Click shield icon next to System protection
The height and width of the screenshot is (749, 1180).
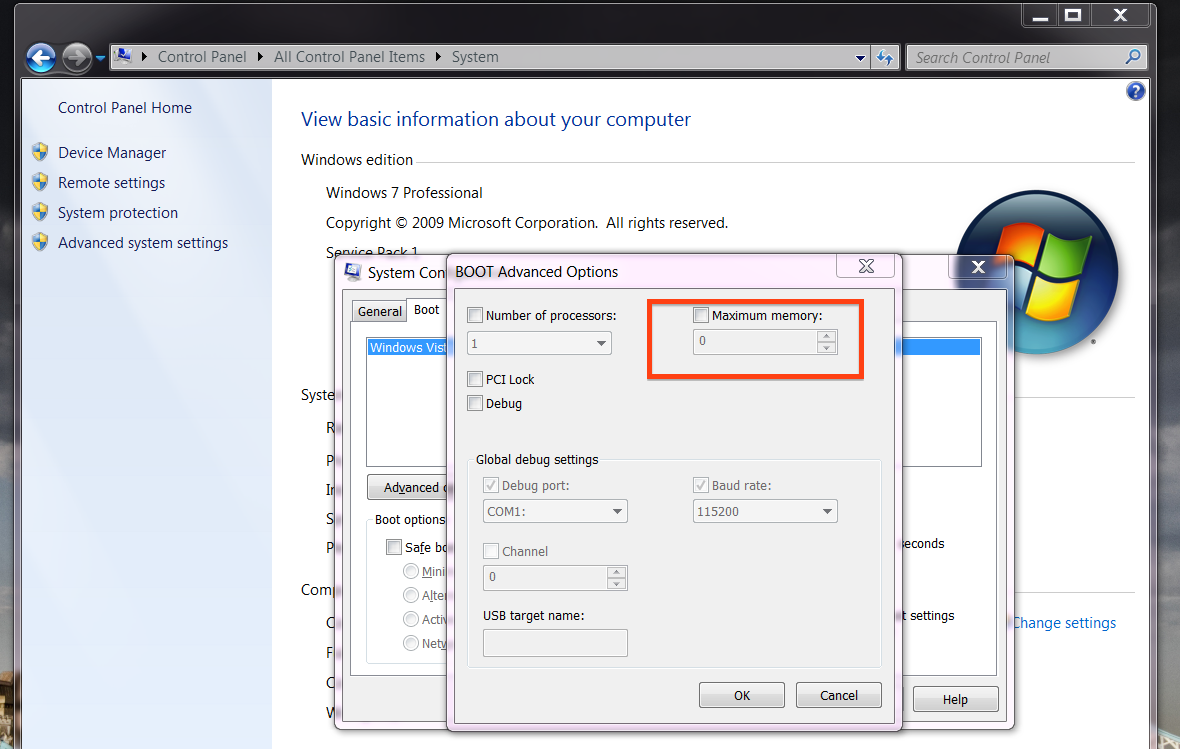click(x=41, y=212)
